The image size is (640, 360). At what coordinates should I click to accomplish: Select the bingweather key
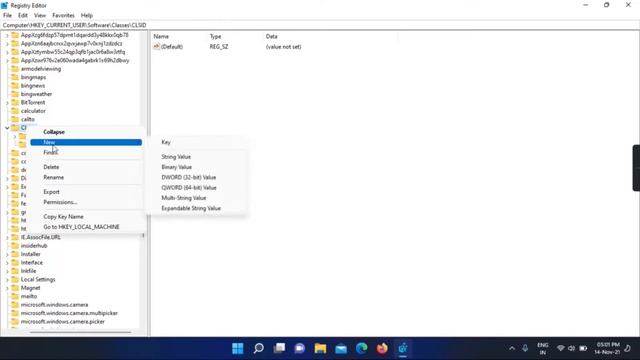click(x=36, y=94)
